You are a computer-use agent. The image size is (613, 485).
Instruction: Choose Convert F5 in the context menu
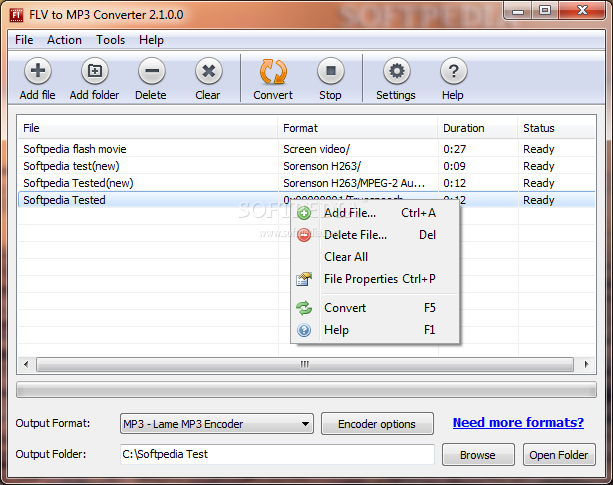click(x=375, y=308)
